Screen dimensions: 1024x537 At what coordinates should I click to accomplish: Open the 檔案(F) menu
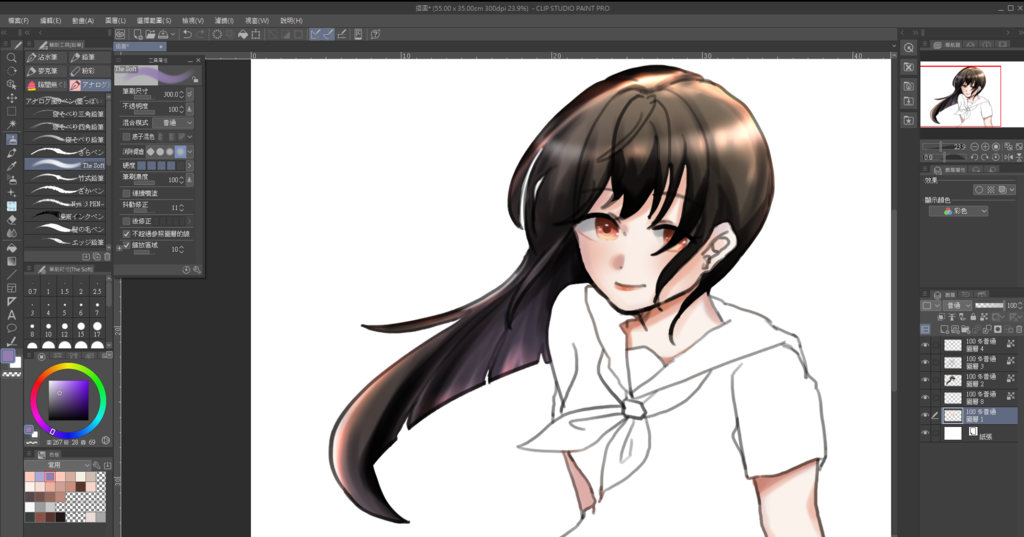pos(18,20)
